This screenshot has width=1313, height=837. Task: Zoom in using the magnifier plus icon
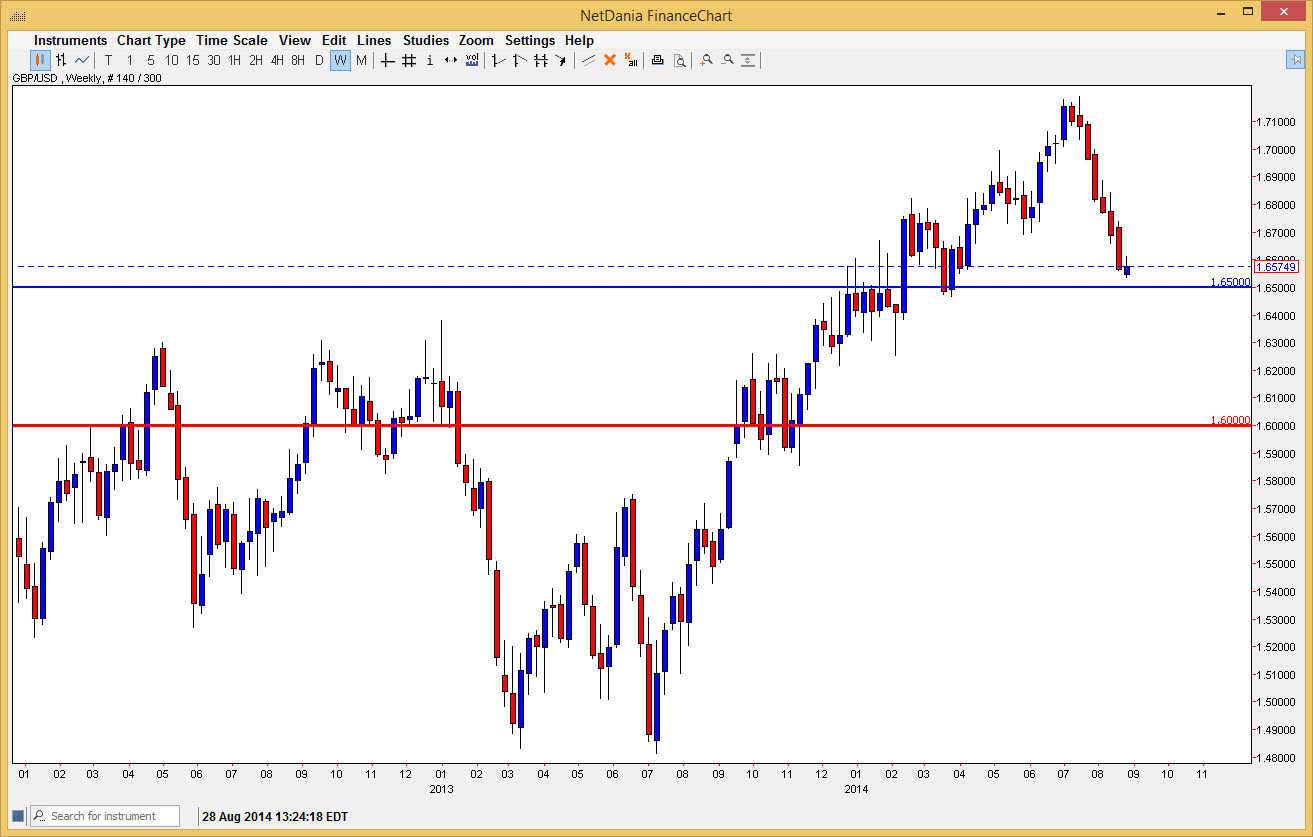click(705, 60)
